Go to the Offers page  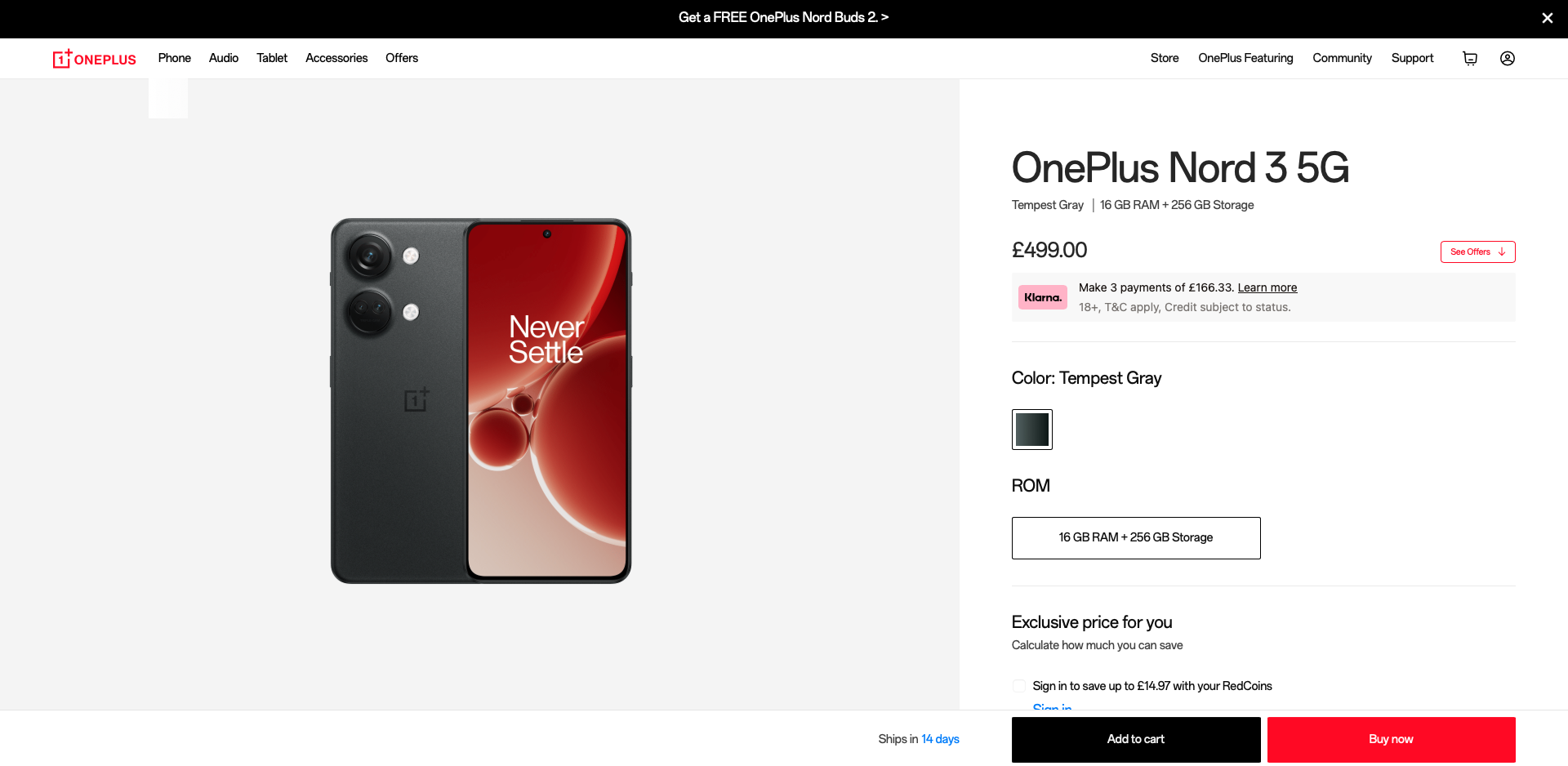402,58
